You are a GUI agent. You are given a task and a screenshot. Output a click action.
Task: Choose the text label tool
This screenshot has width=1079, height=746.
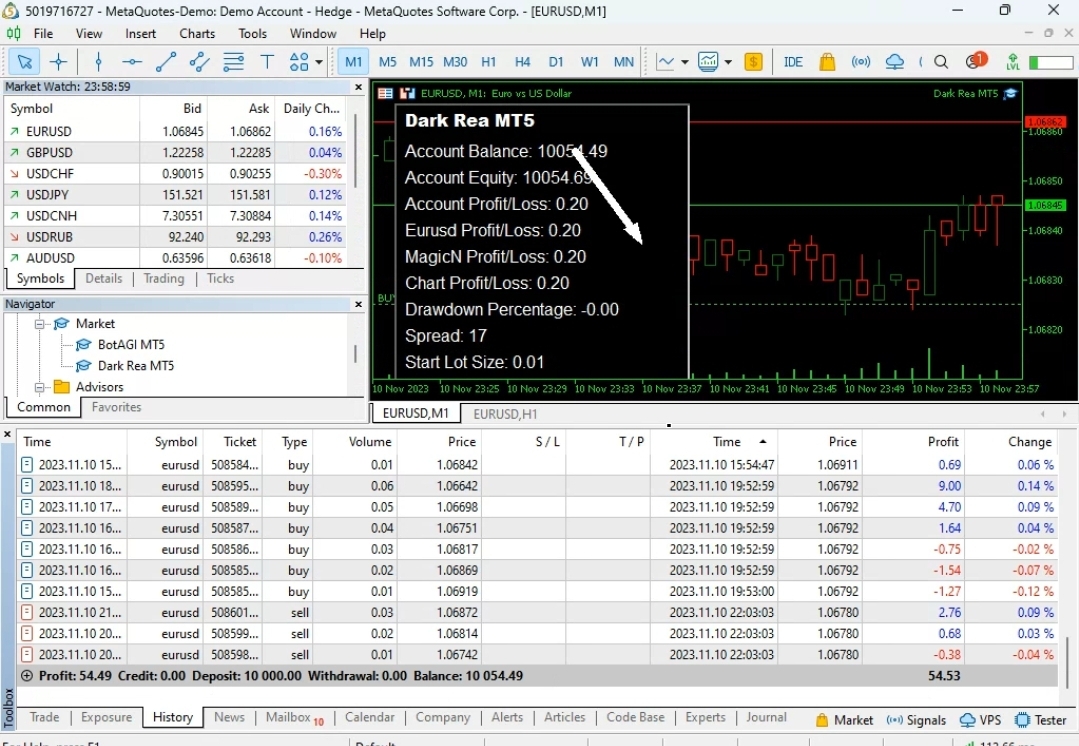click(267, 62)
